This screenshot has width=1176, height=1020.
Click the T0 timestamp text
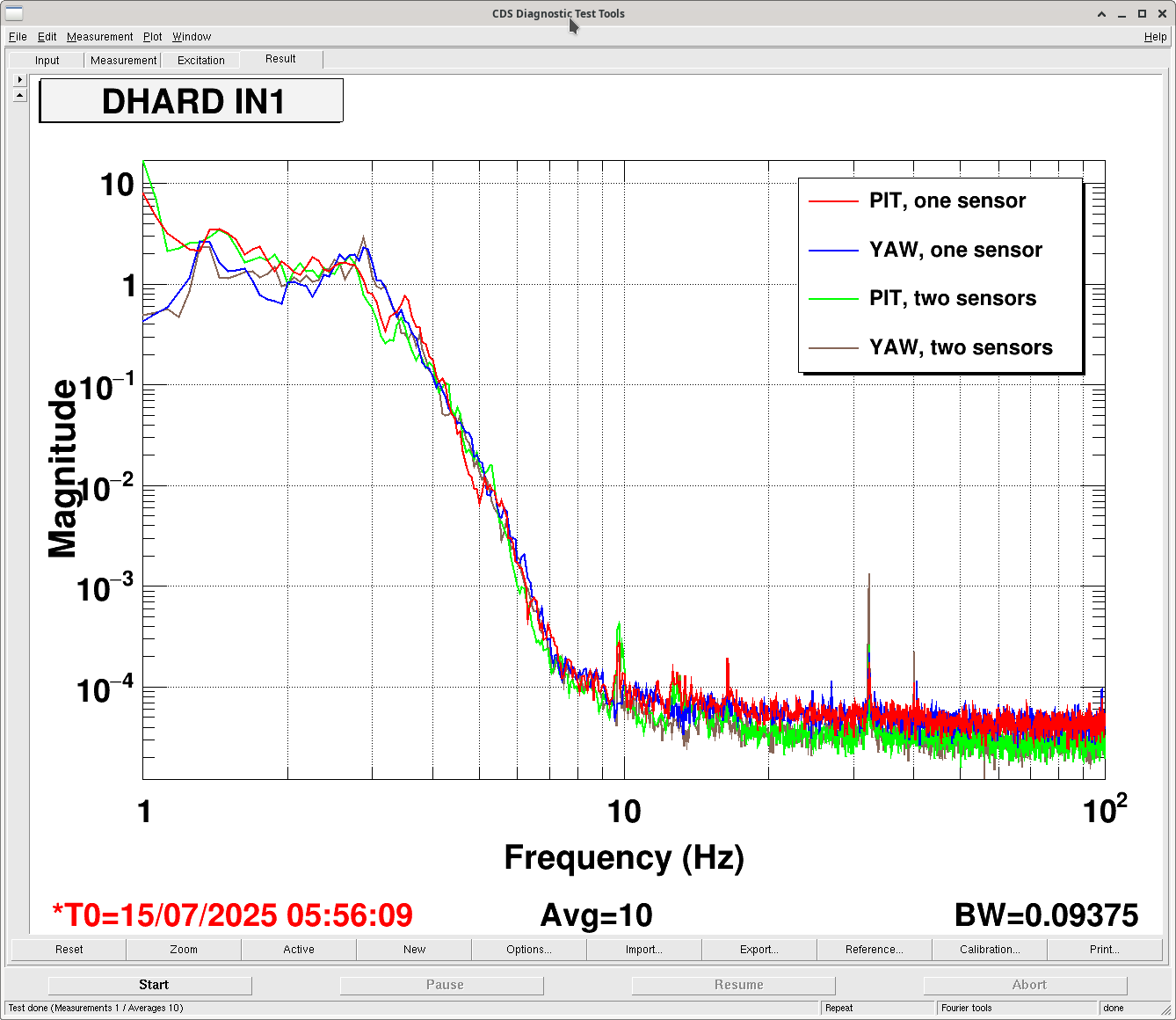click(x=233, y=915)
